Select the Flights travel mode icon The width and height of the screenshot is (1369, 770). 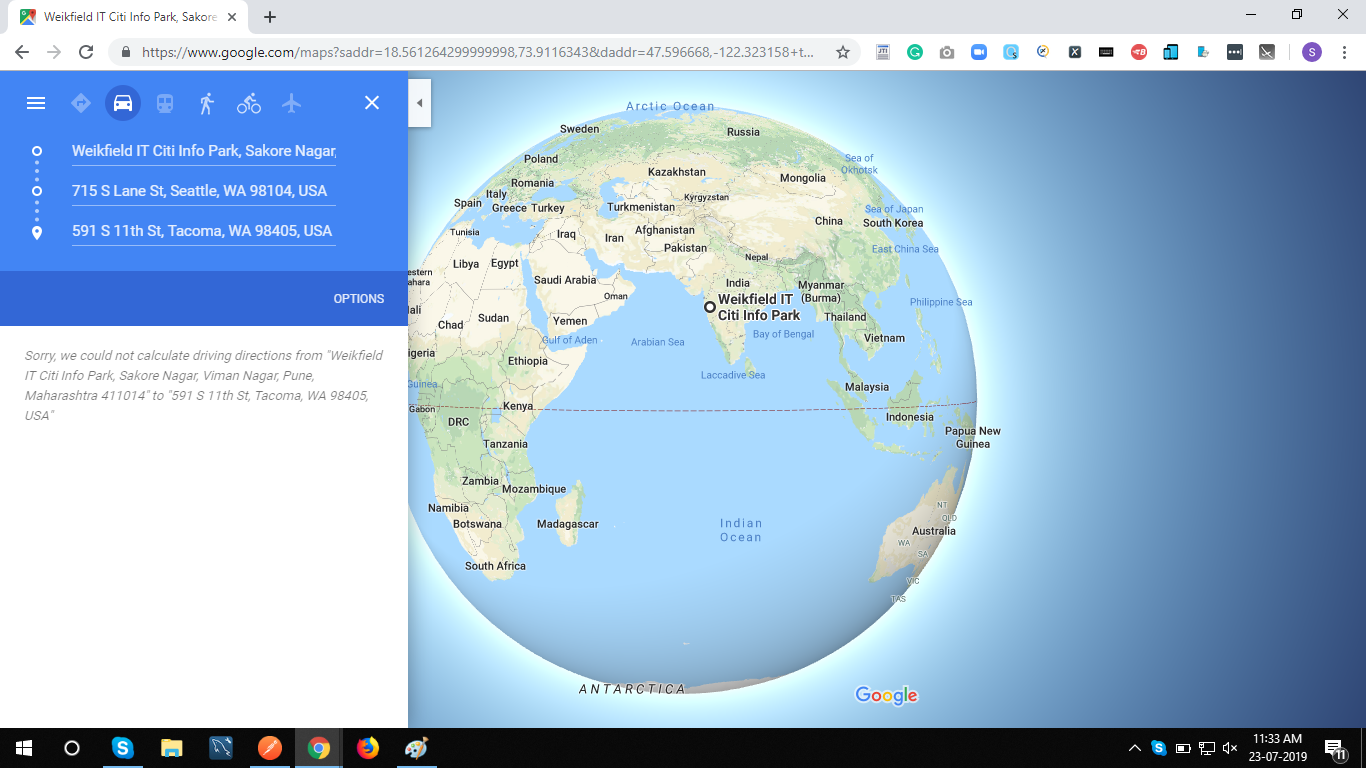pos(291,103)
